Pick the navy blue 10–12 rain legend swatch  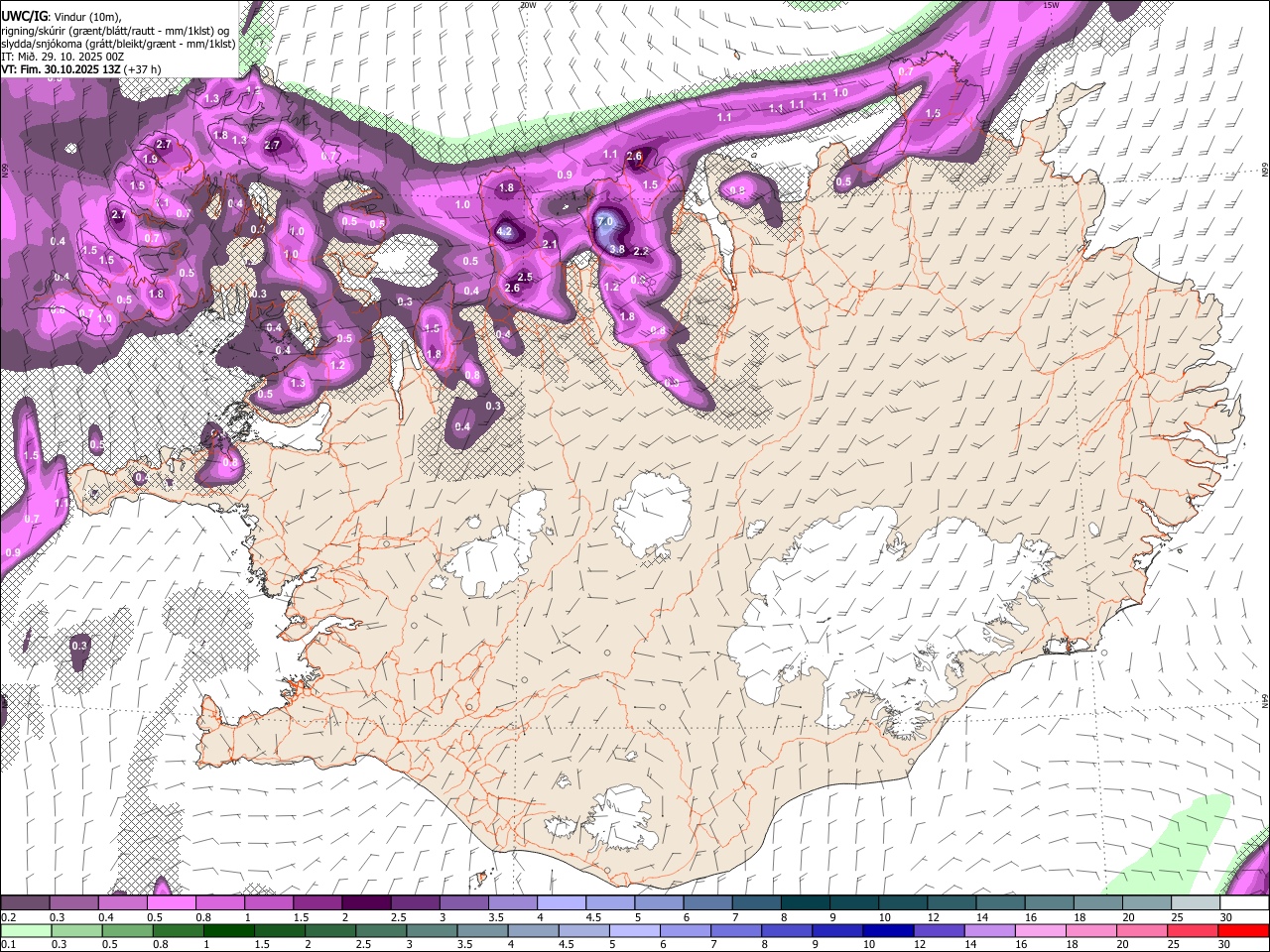[888, 931]
